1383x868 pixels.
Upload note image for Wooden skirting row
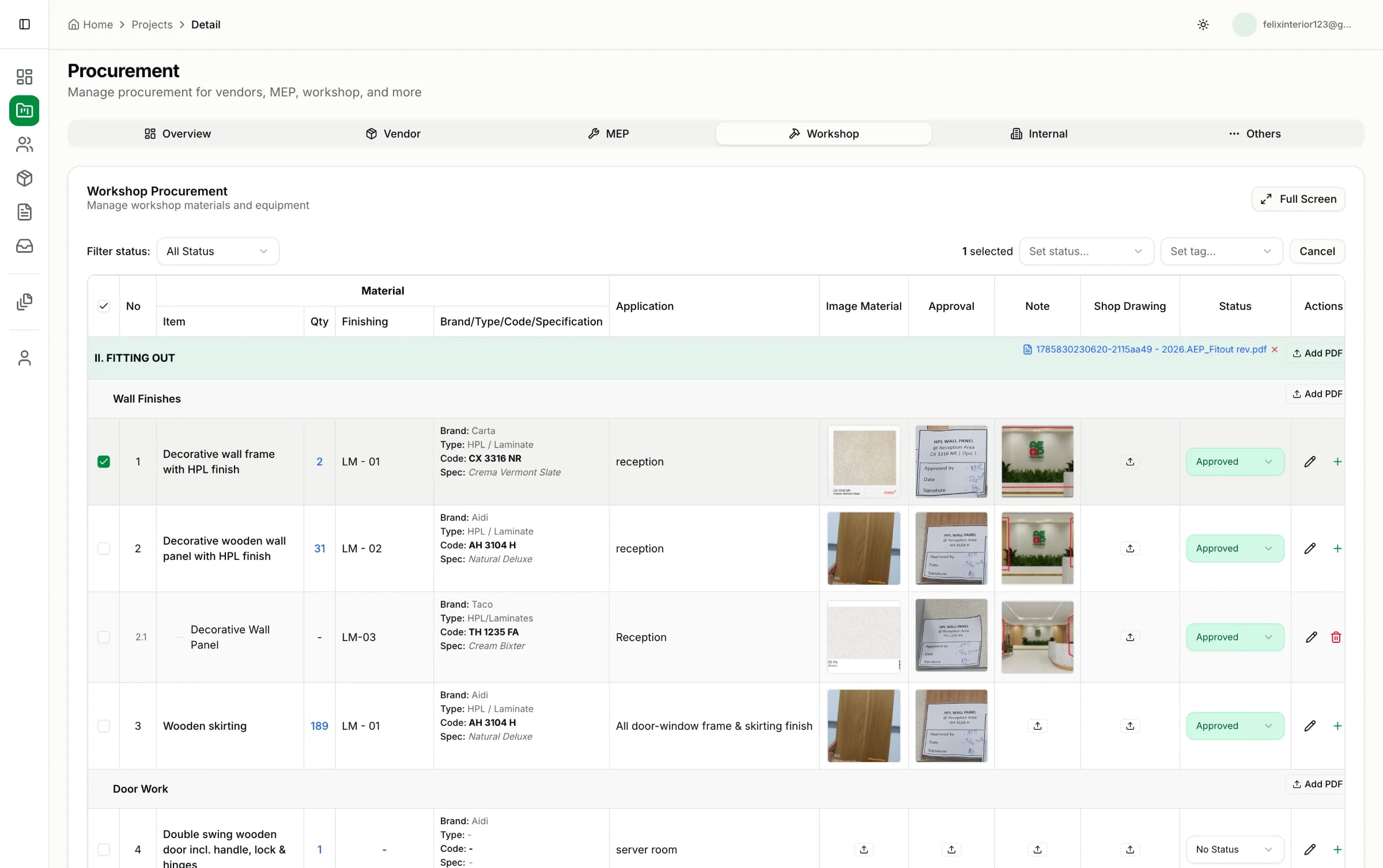pos(1037,726)
